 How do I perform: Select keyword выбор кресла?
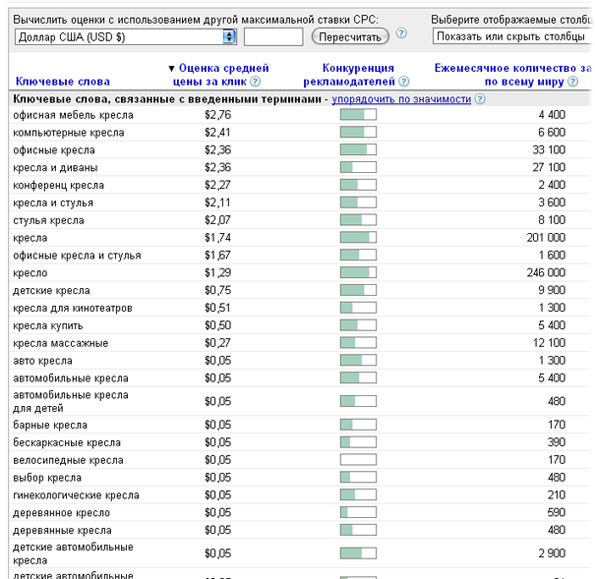click(x=47, y=478)
